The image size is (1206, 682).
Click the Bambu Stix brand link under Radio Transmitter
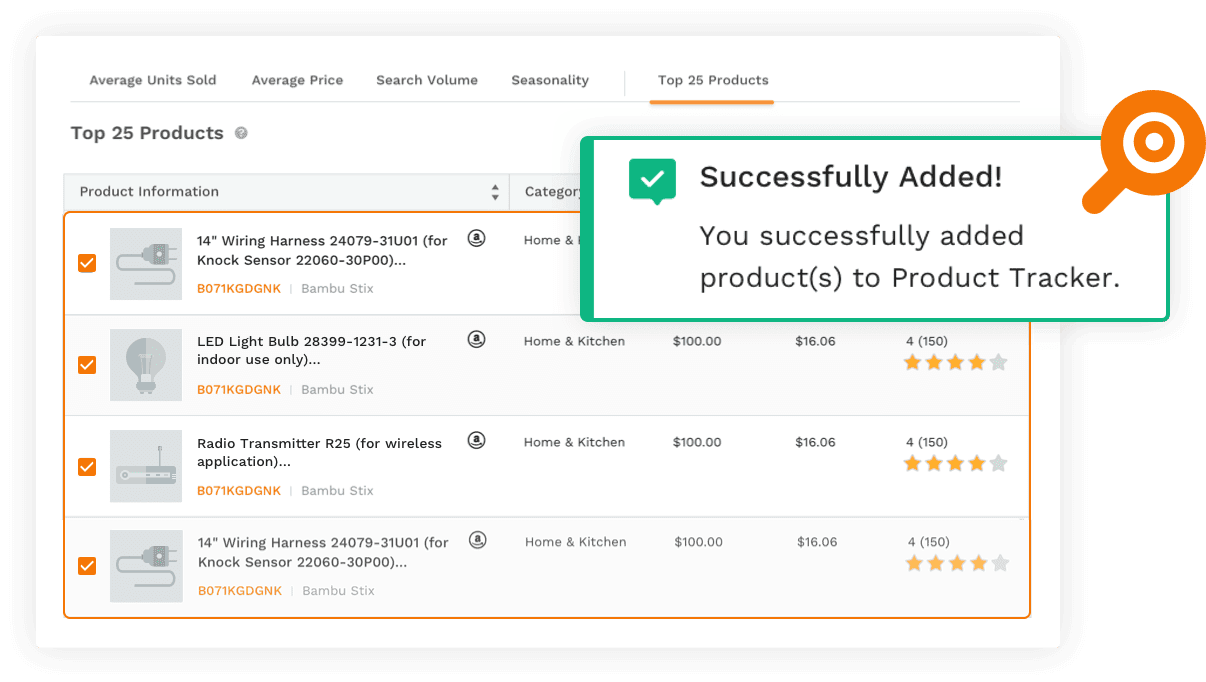tap(337, 490)
